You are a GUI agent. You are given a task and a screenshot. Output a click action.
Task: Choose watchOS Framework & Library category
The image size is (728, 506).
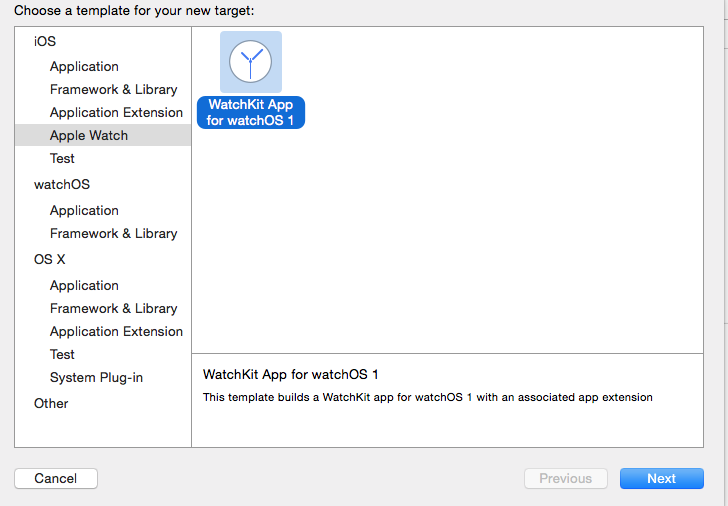click(113, 233)
